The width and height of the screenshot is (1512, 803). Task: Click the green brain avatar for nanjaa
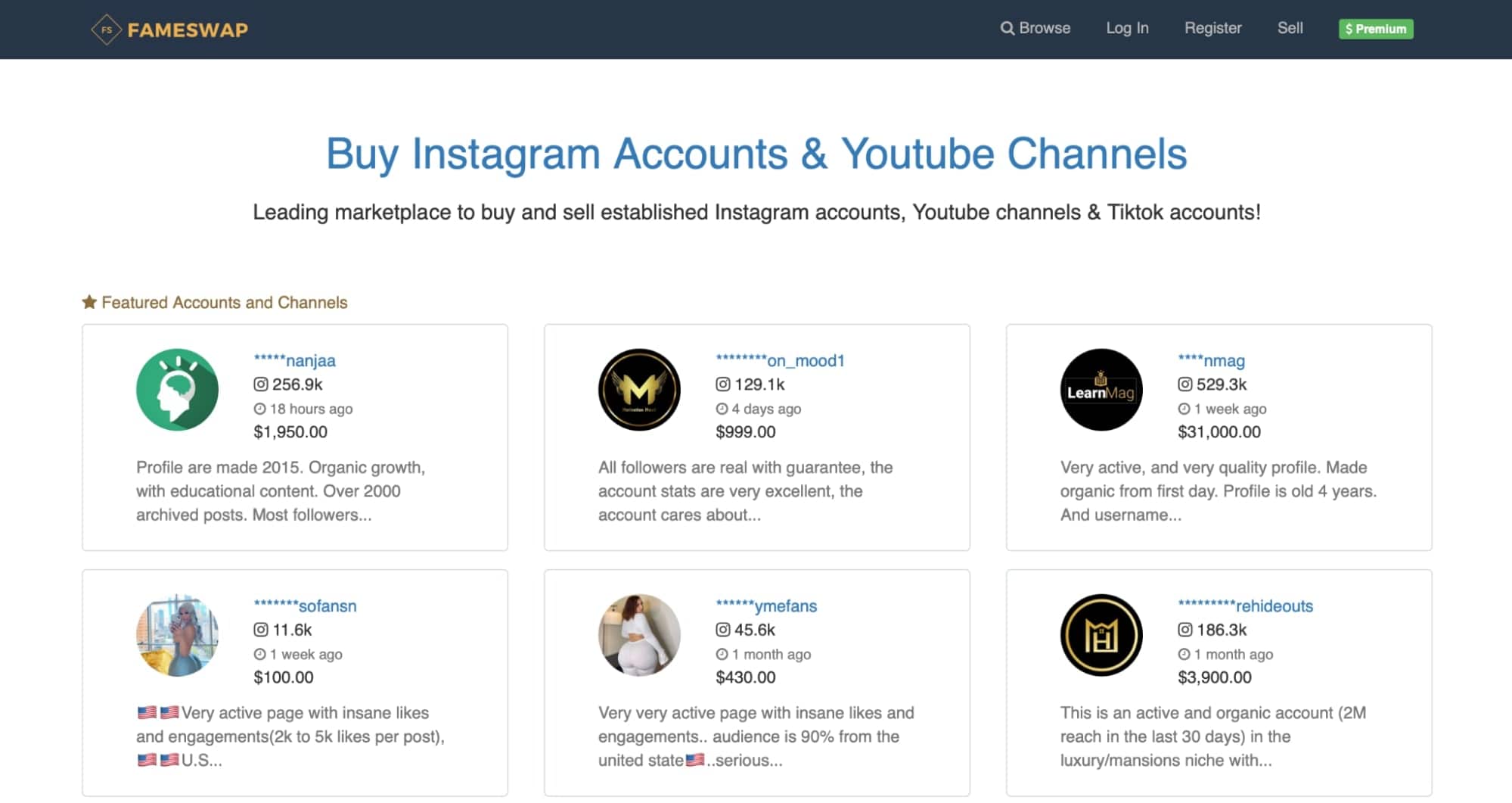tap(177, 390)
